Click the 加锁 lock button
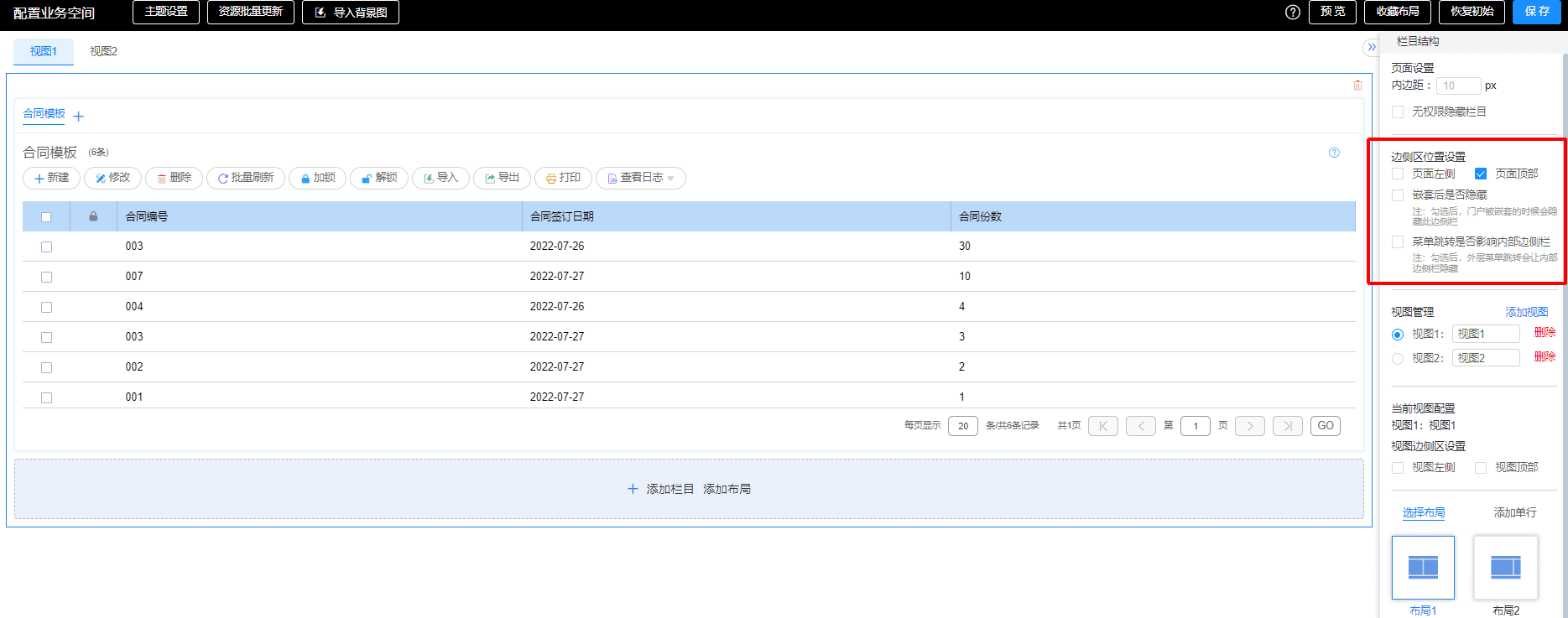 317,178
